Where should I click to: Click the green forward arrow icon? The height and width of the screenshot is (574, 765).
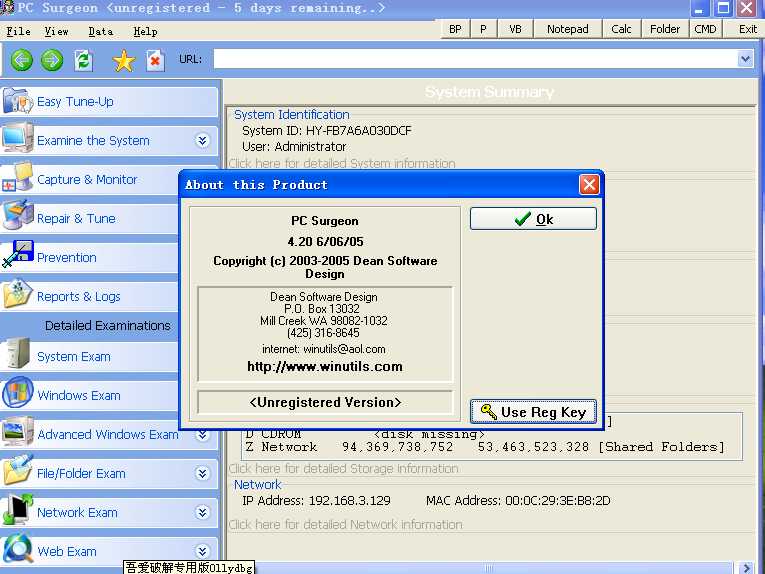point(52,60)
